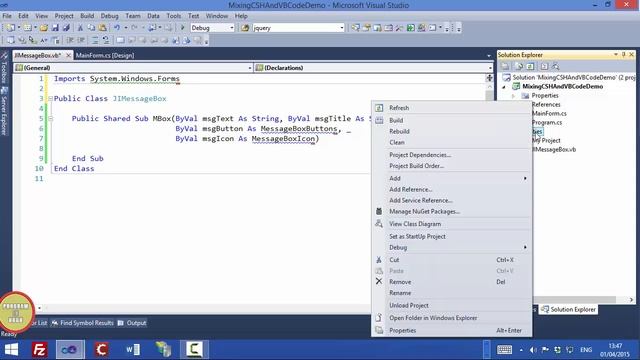Click the Cut scissors icon in toolbar
Image resolution: width=640 pixels, height=360 pixels.
pos(80,28)
